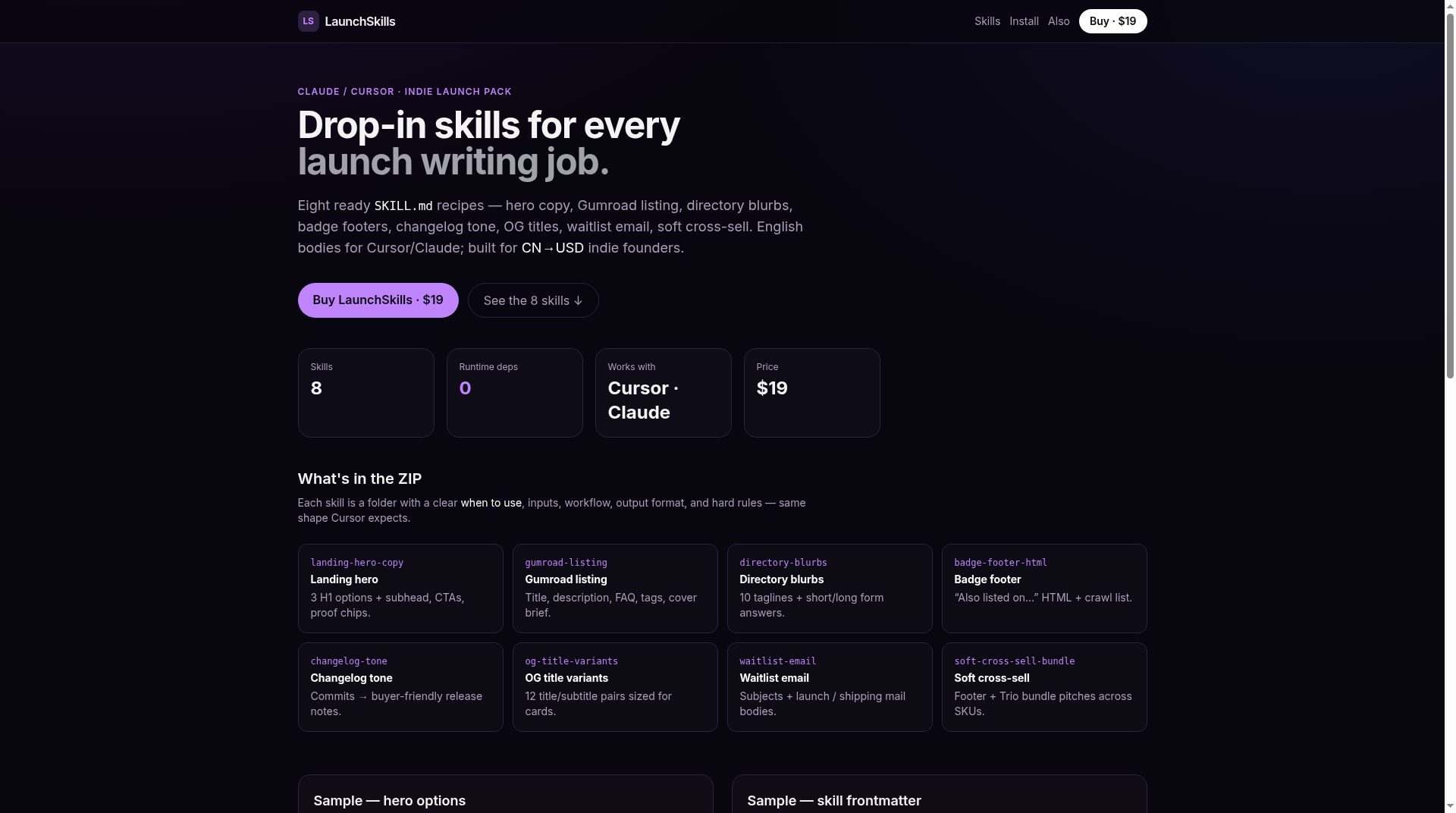
Task: Click the LS logo icon
Action: click(308, 21)
